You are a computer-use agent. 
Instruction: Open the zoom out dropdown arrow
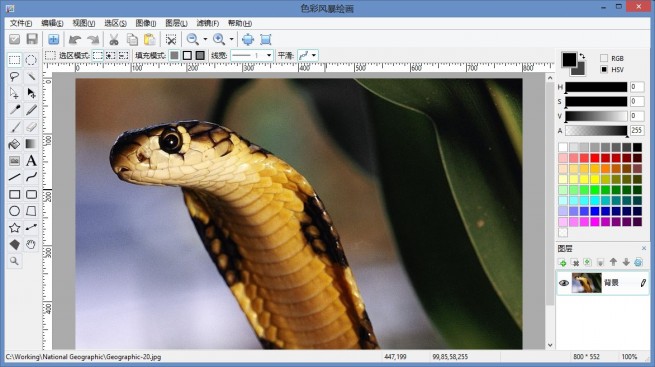pyautogui.click(x=205, y=40)
